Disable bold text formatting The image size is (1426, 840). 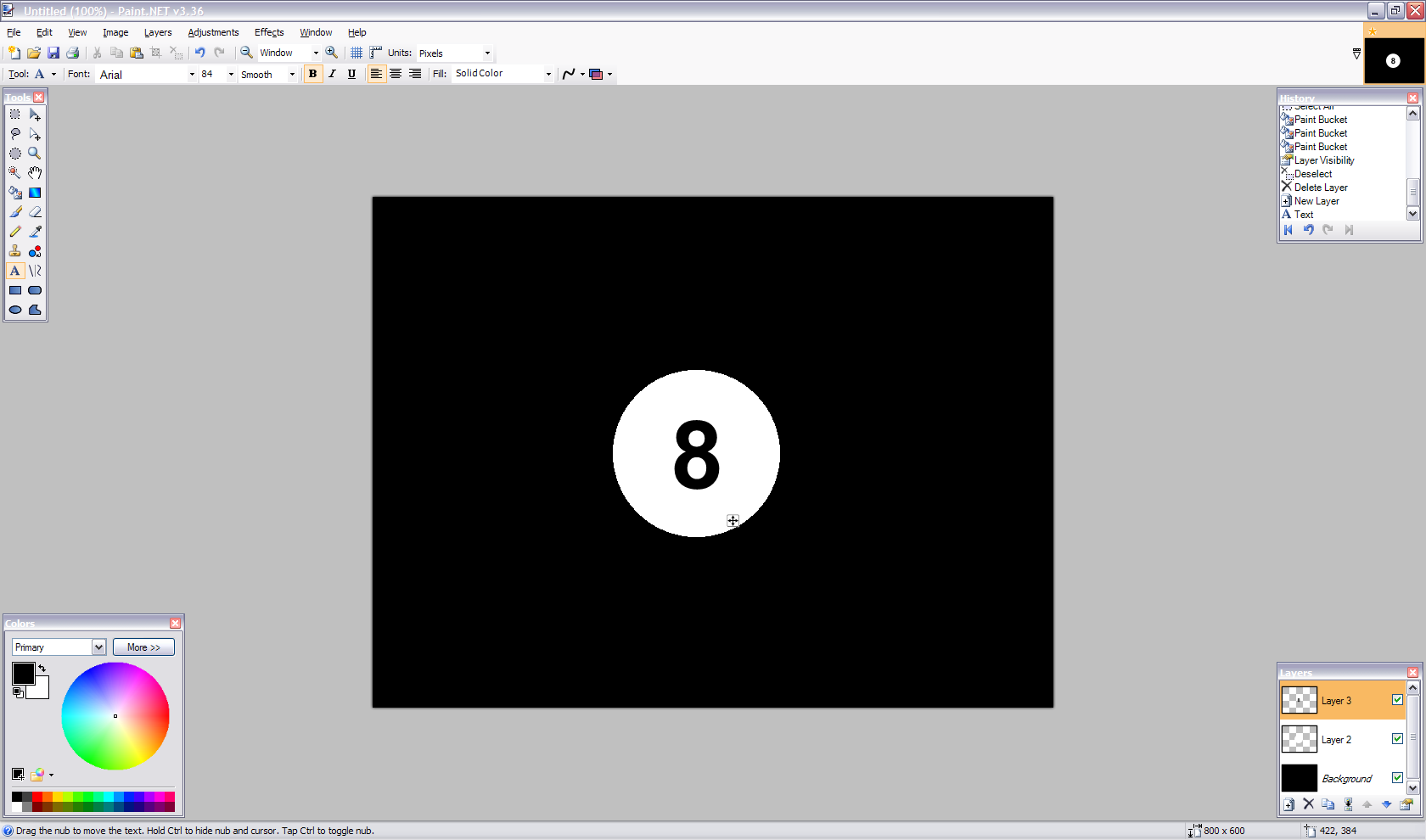point(312,74)
